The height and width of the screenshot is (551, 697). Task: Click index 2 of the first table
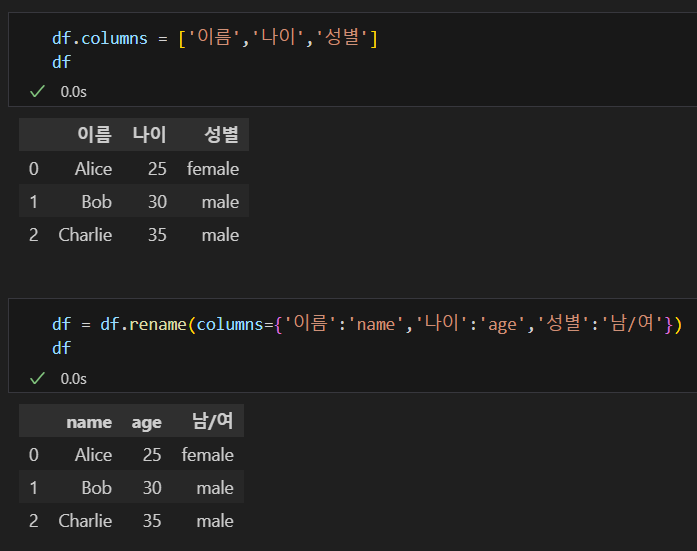coord(34,235)
